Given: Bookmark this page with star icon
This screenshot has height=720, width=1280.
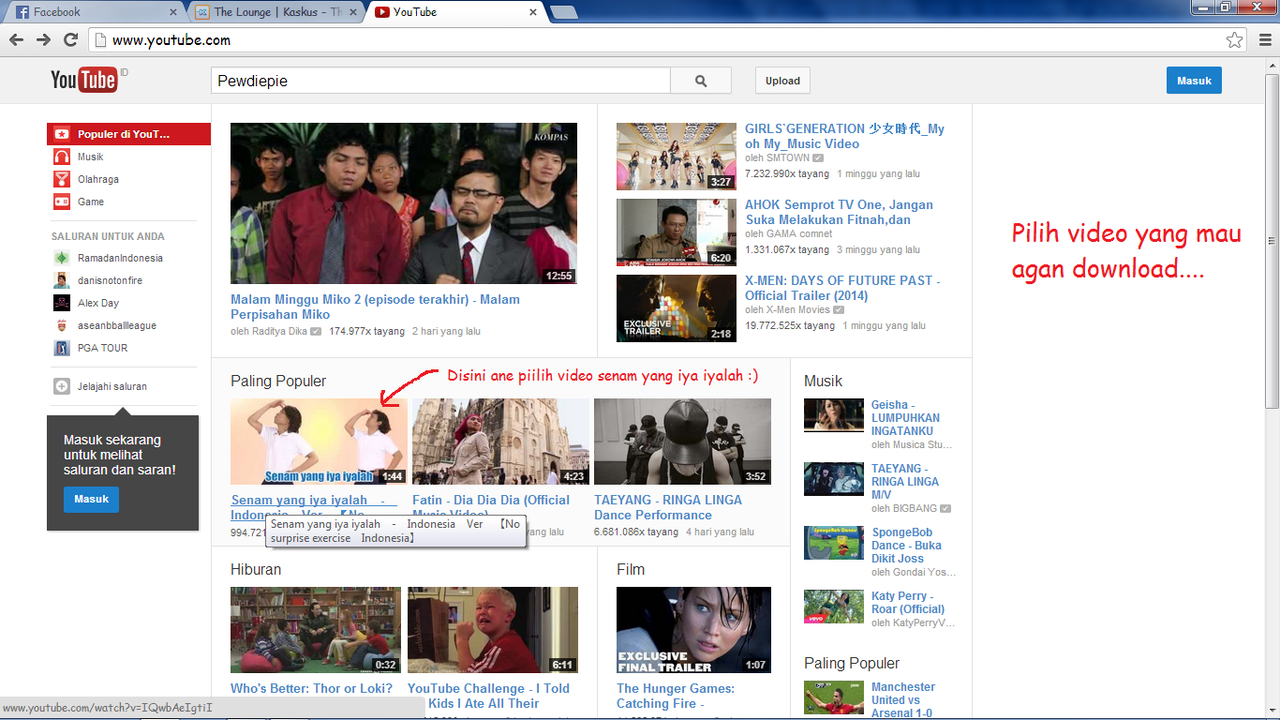Looking at the screenshot, I should [1235, 40].
